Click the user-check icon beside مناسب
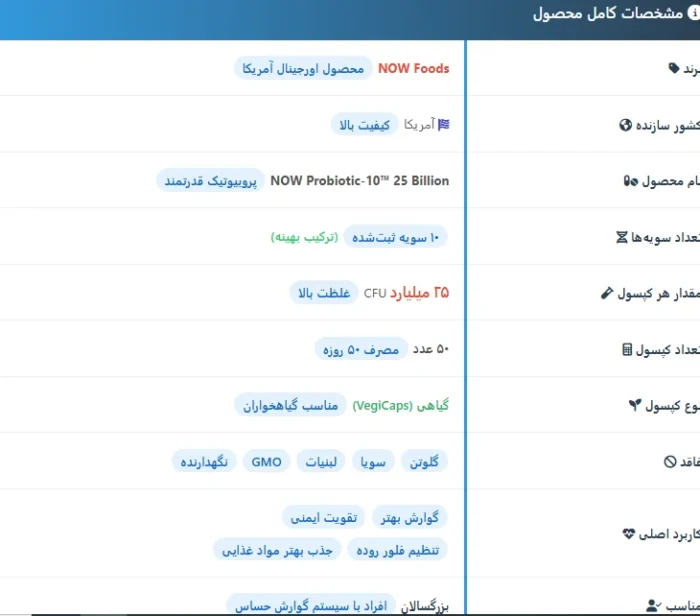This screenshot has width=700, height=616. tap(654, 606)
